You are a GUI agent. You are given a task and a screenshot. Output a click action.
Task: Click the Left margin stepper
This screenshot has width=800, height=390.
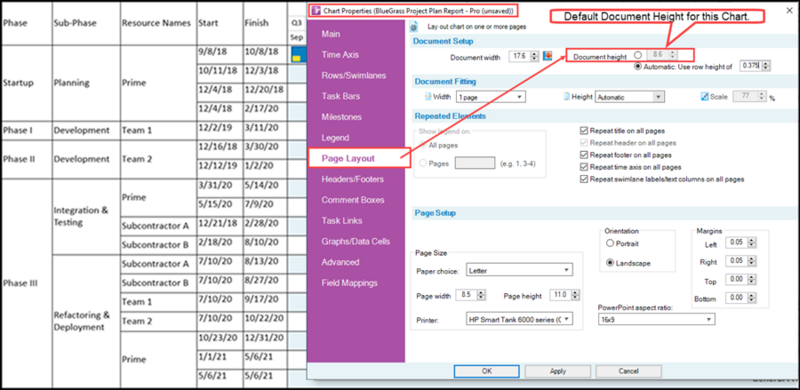[752, 243]
